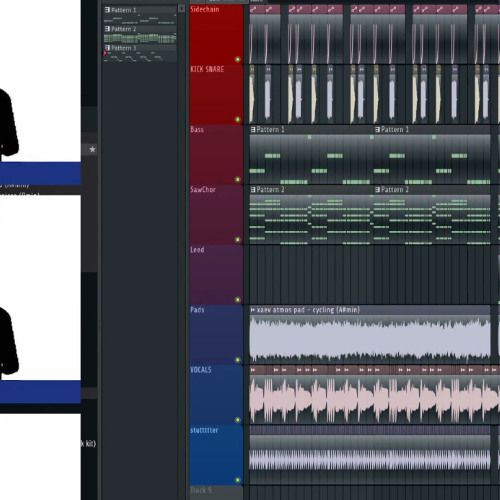Image resolution: width=500 pixels, height=500 pixels.
Task: Click the Pattern 1 note preview in the picker
Action: coord(140,19)
